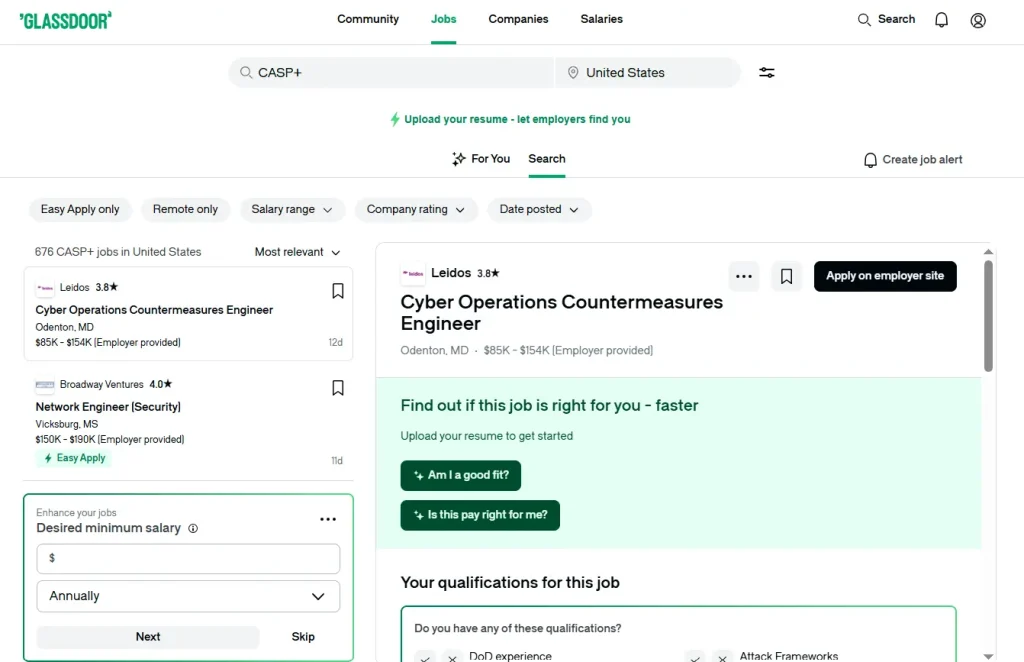Confirm Attack Frameworks with the check icon
The height and width of the screenshot is (662, 1024).
click(x=695, y=657)
